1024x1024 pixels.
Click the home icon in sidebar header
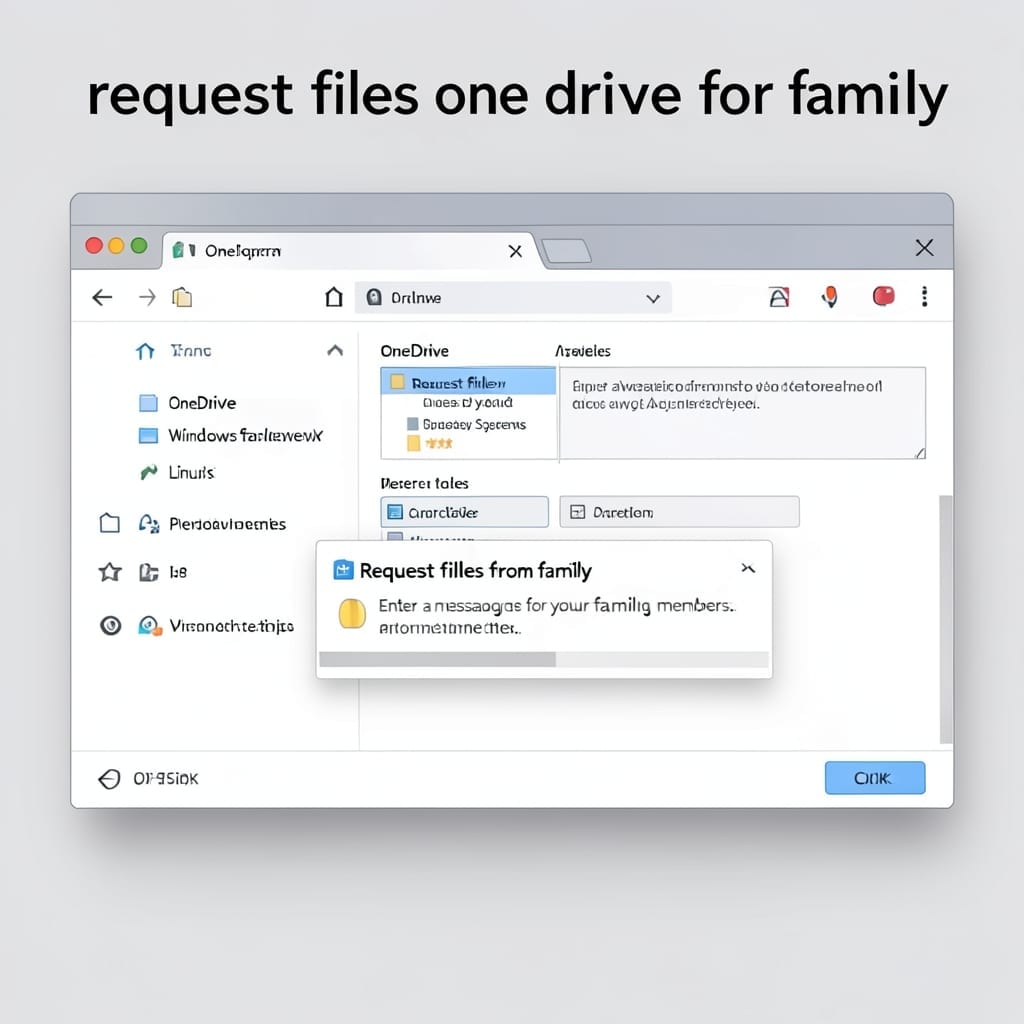[145, 351]
